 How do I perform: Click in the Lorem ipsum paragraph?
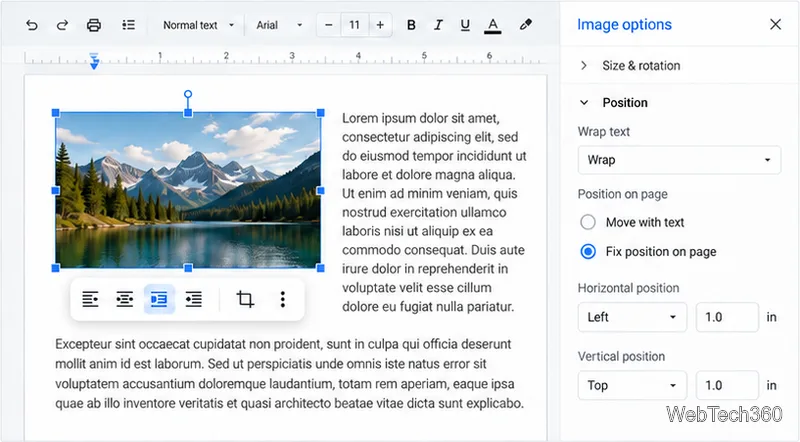click(434, 212)
